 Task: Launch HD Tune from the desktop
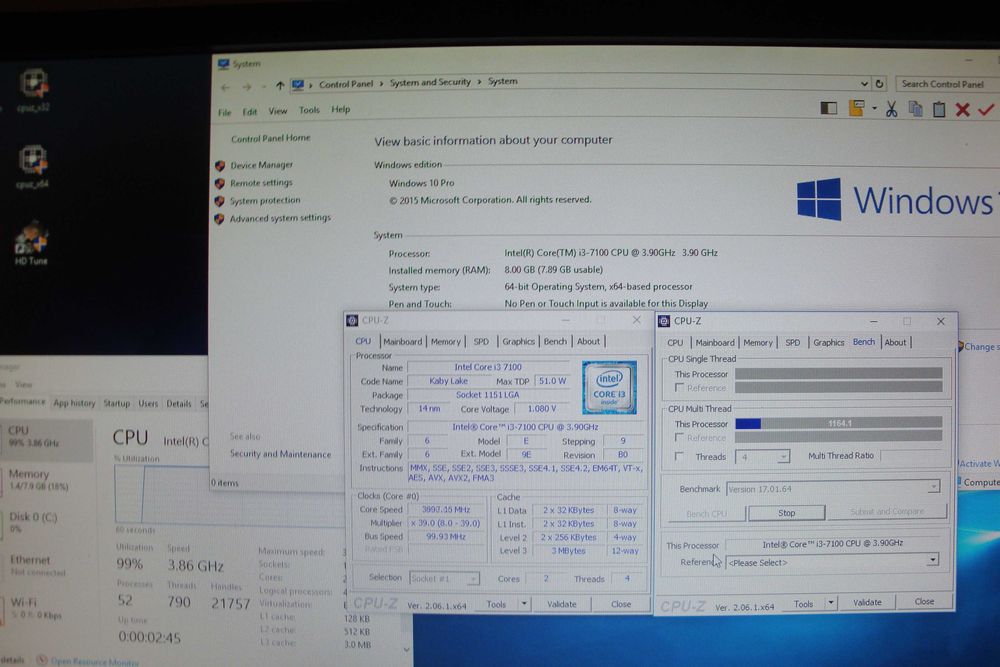(x=31, y=239)
